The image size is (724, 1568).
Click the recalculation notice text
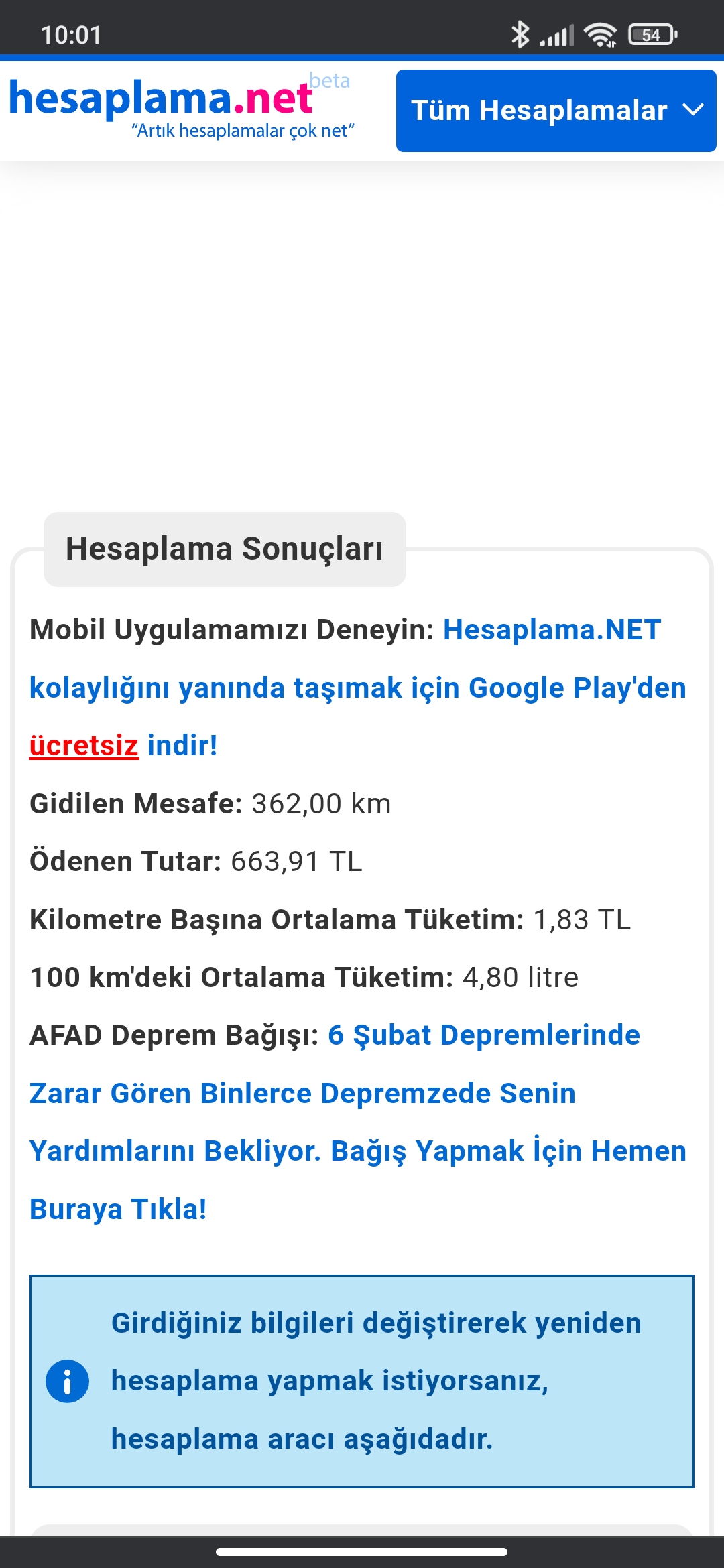click(x=375, y=1381)
